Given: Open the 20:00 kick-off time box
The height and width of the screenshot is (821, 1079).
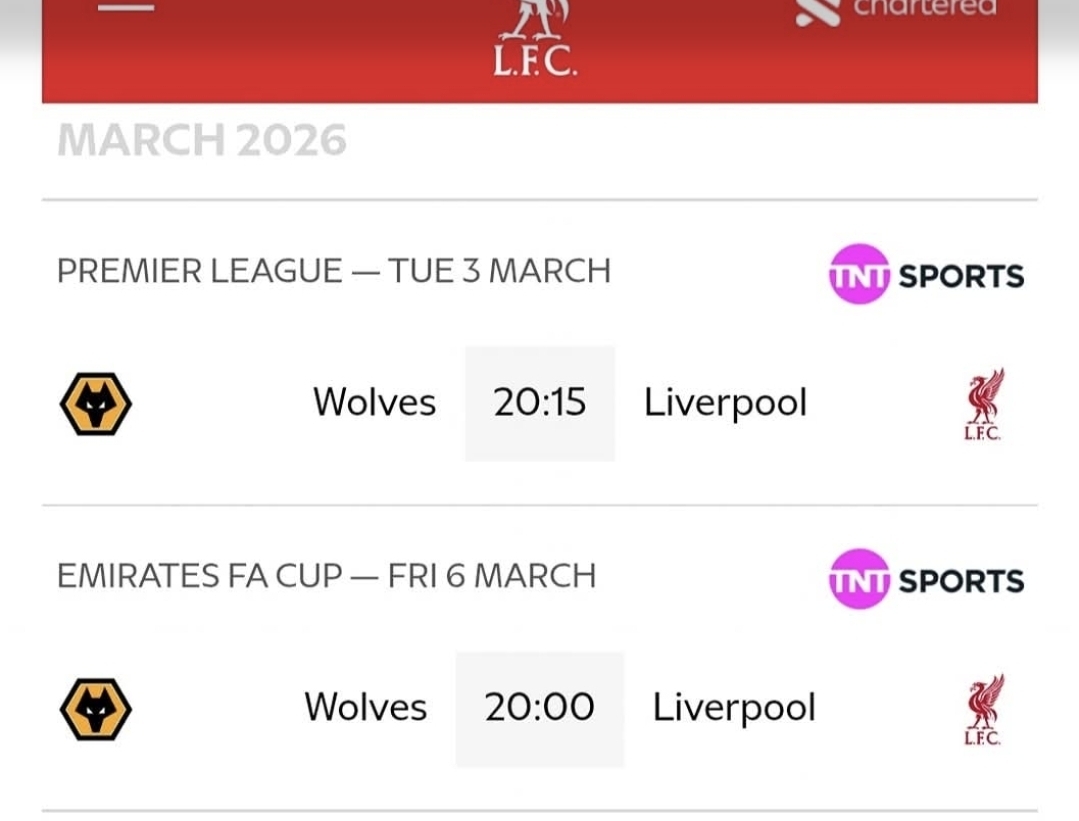Looking at the screenshot, I should pos(540,709).
